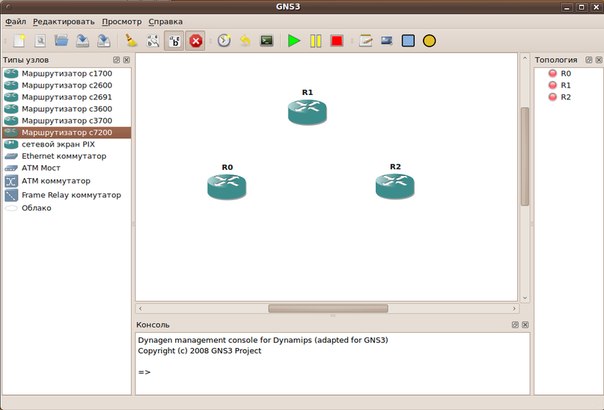Float the Типы узлов panel
Viewport: 604px width, 410px height.
pos(116,60)
